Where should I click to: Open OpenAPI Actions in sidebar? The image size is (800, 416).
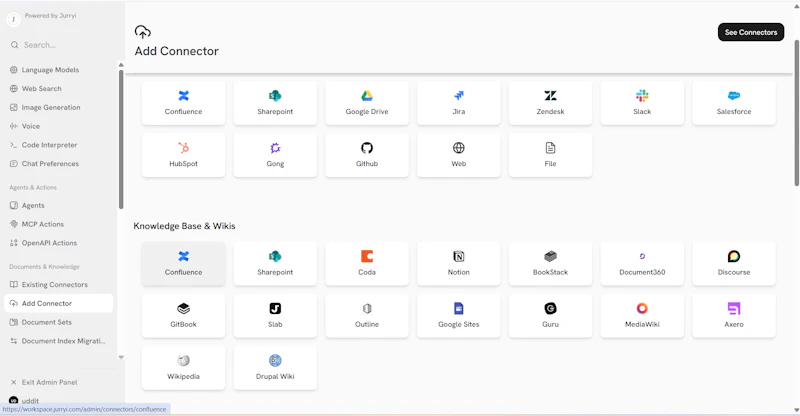59,243
